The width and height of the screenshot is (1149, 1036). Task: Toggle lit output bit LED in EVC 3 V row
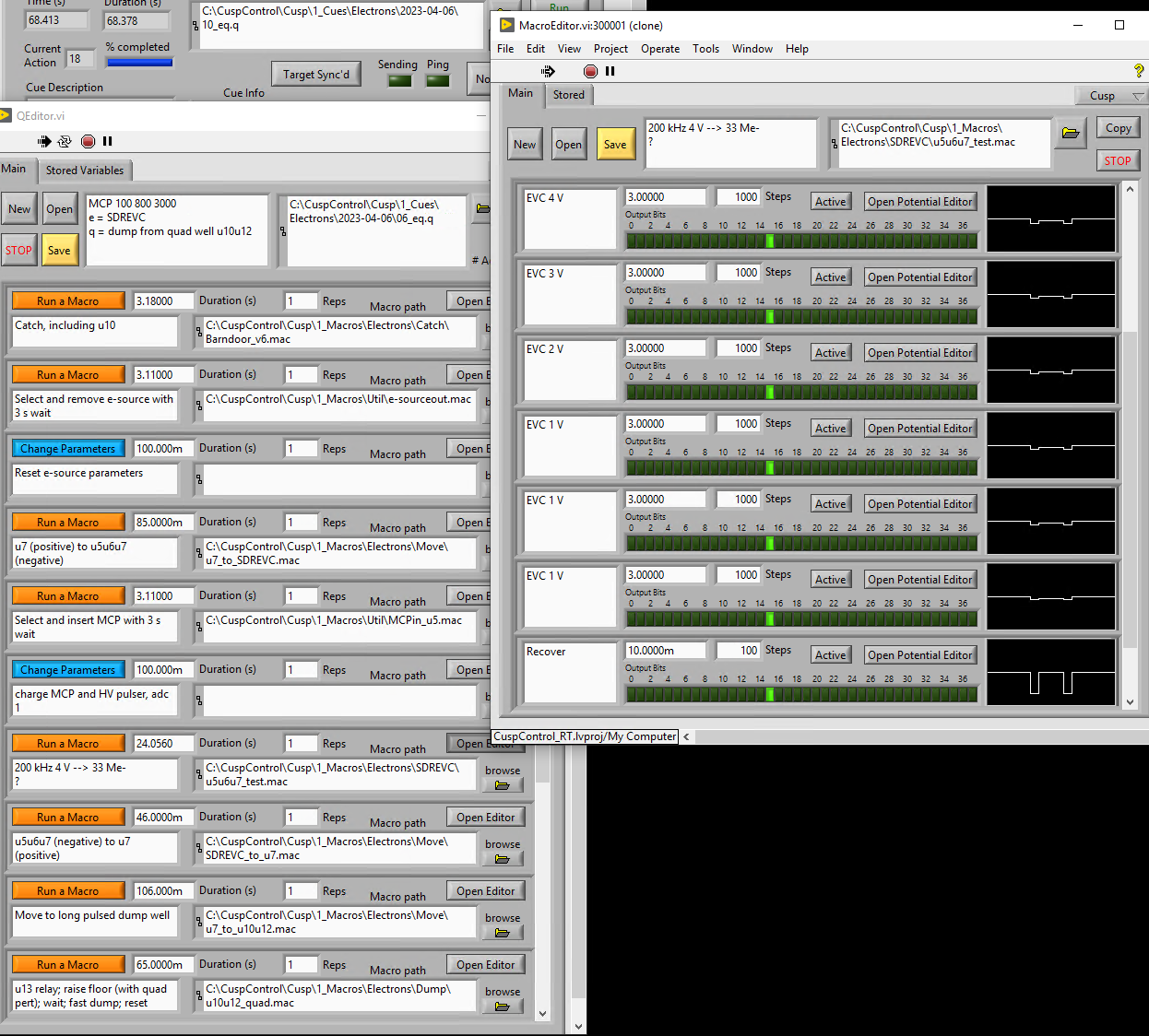coord(770,316)
